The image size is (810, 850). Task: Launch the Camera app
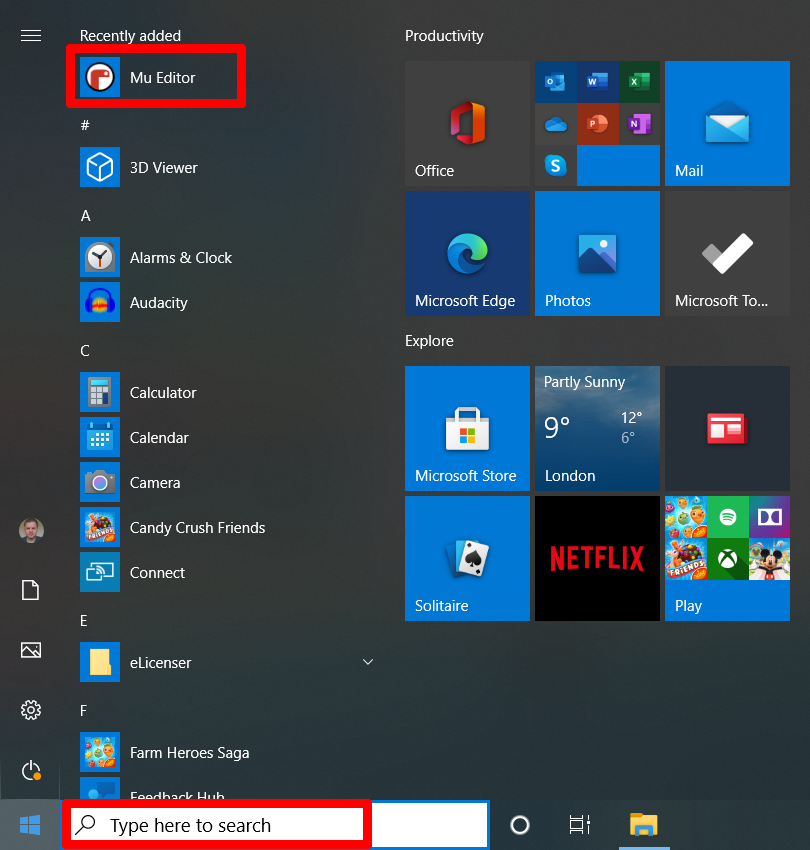228,482
